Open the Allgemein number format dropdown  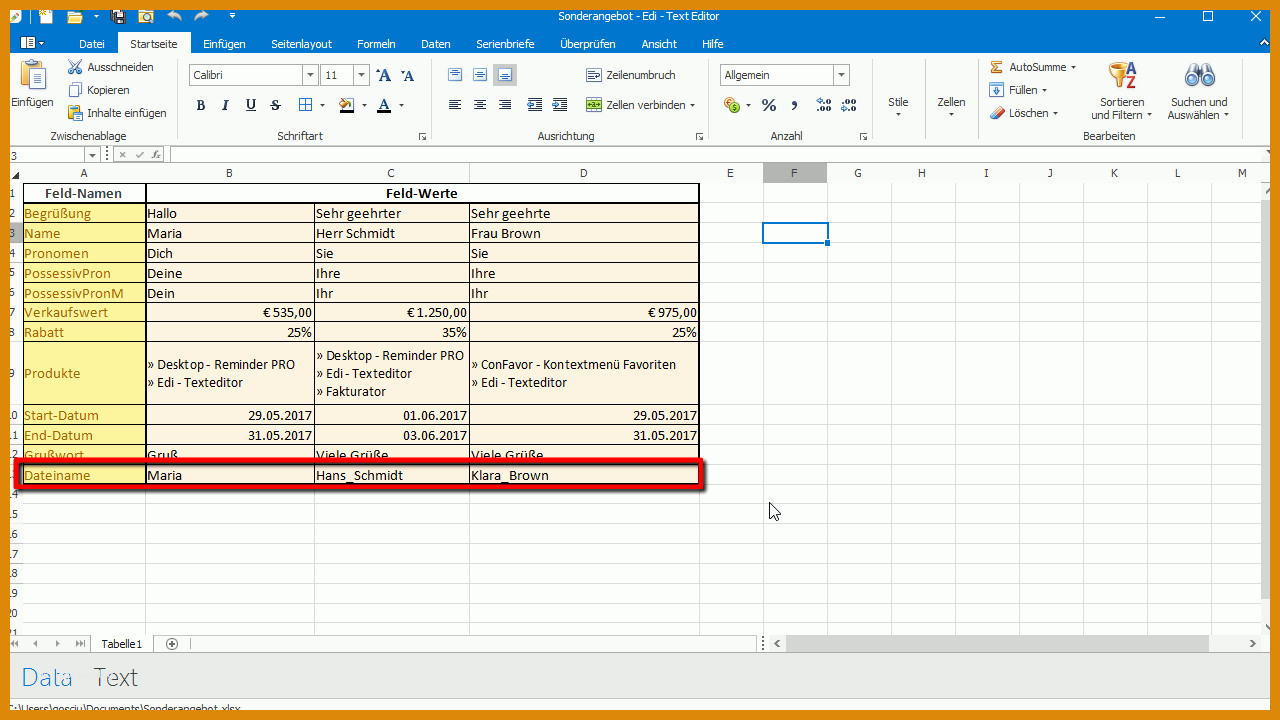842,75
